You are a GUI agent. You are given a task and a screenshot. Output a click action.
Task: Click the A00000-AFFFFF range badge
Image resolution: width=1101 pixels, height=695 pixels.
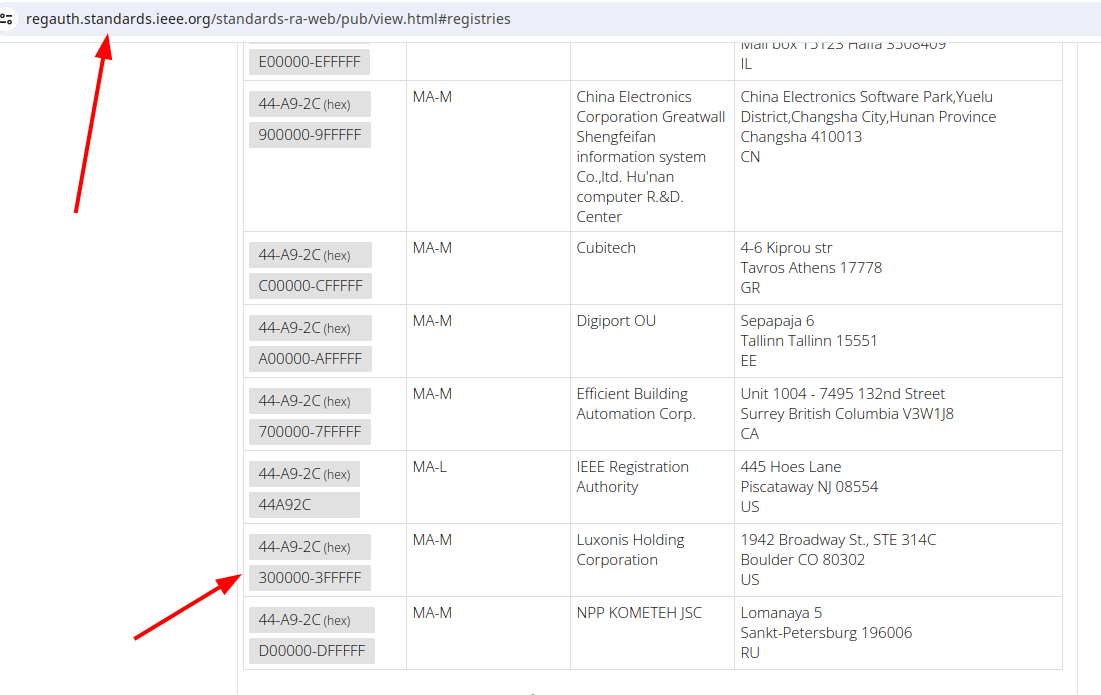[310, 359]
